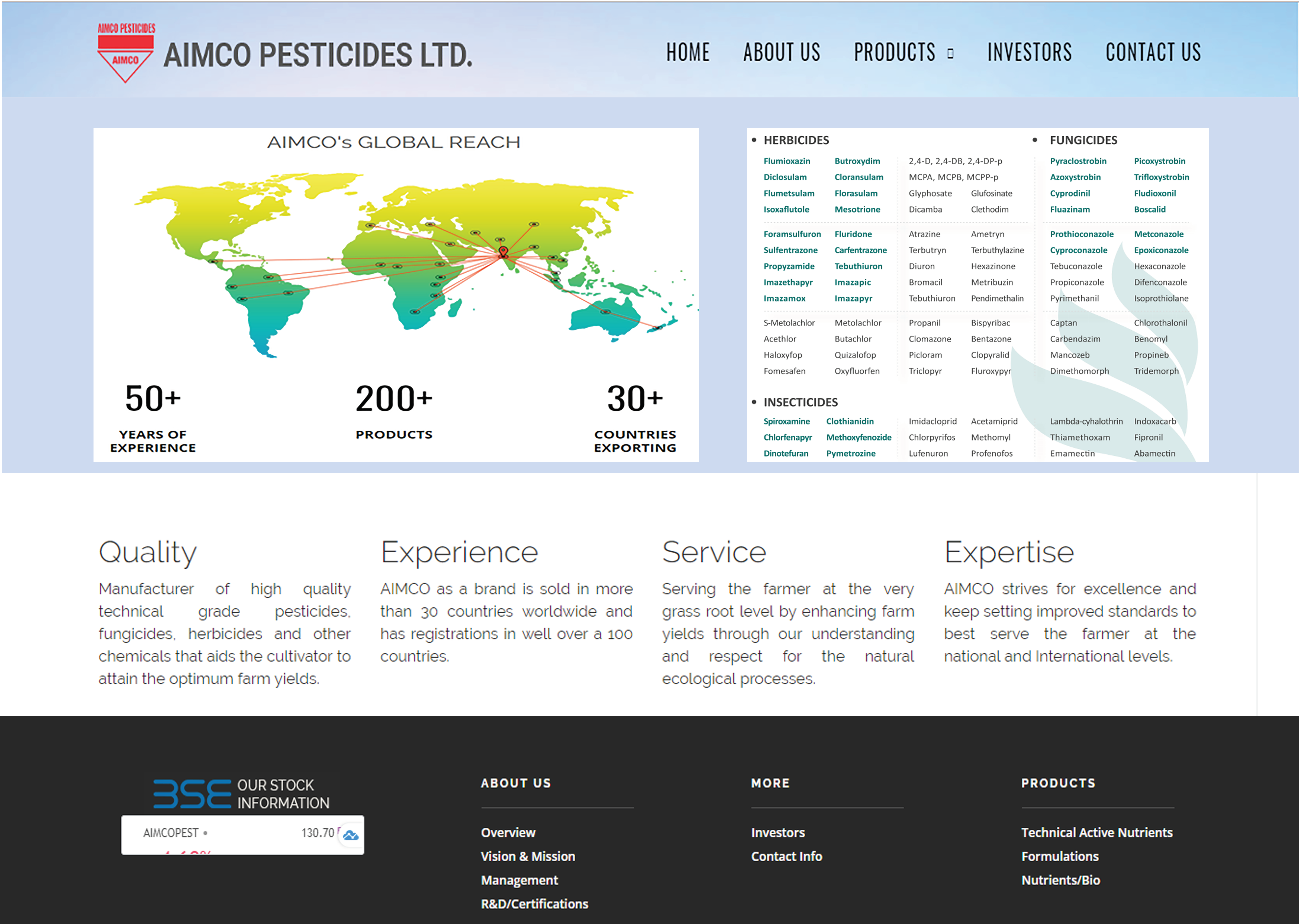Image resolution: width=1299 pixels, height=924 pixels.
Task: Click the OUR STOCK INFORMATION label
Action: pos(283,794)
